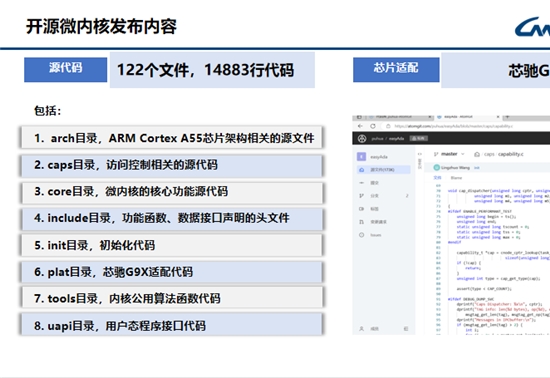Viewport: 550px width, 378px height.
Task: Click the easyAda project avatar in the sidebar
Action: 361,156
